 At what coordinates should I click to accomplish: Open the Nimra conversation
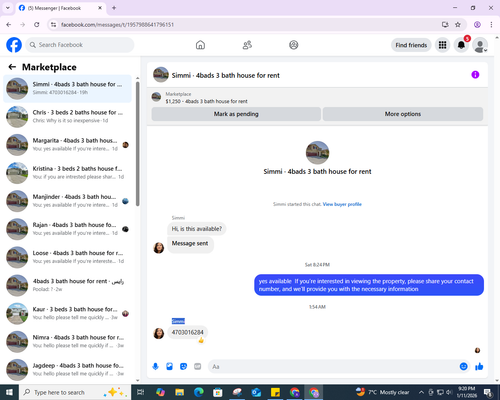click(x=67, y=342)
